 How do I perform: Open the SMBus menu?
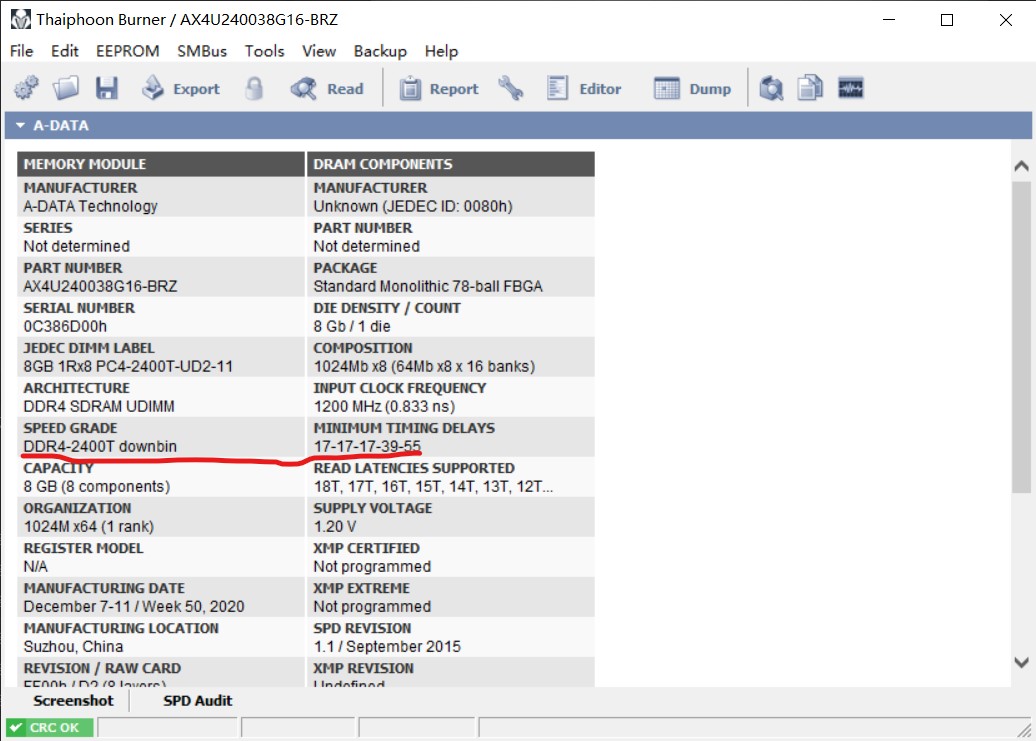[202, 51]
